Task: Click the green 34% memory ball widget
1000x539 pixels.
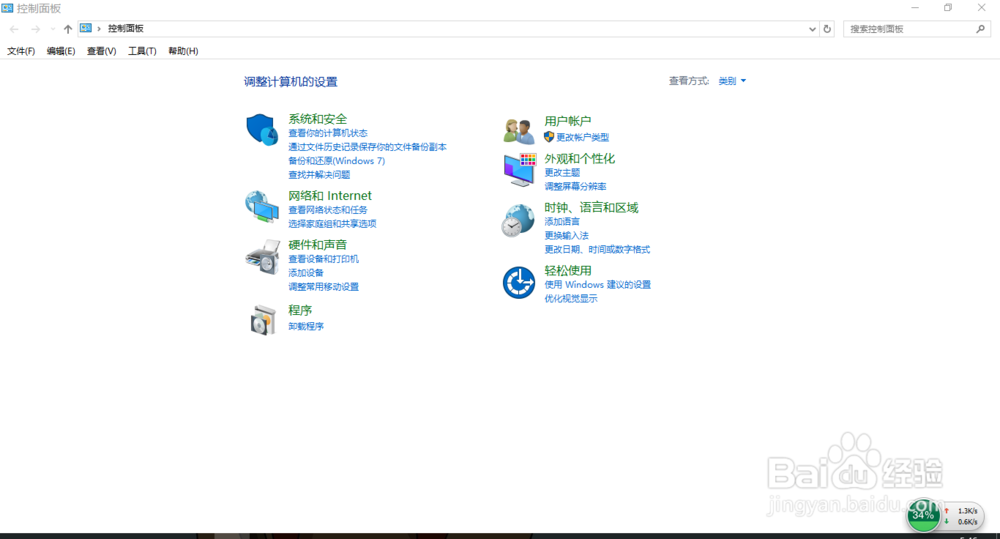Action: pos(923,515)
